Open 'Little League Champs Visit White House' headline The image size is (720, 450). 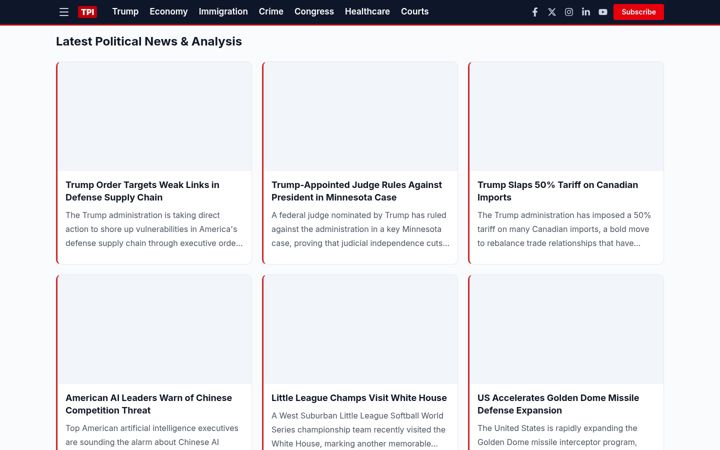359,398
